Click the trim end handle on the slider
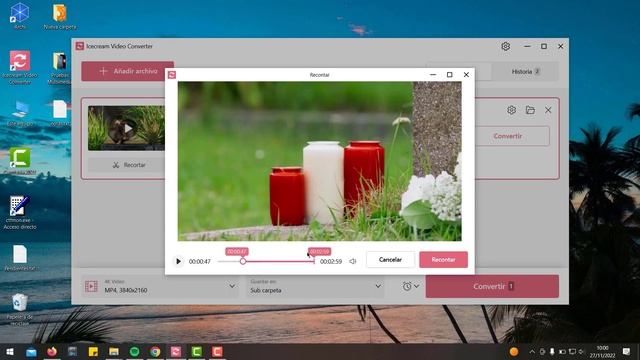640x360 pixels. 314,261
